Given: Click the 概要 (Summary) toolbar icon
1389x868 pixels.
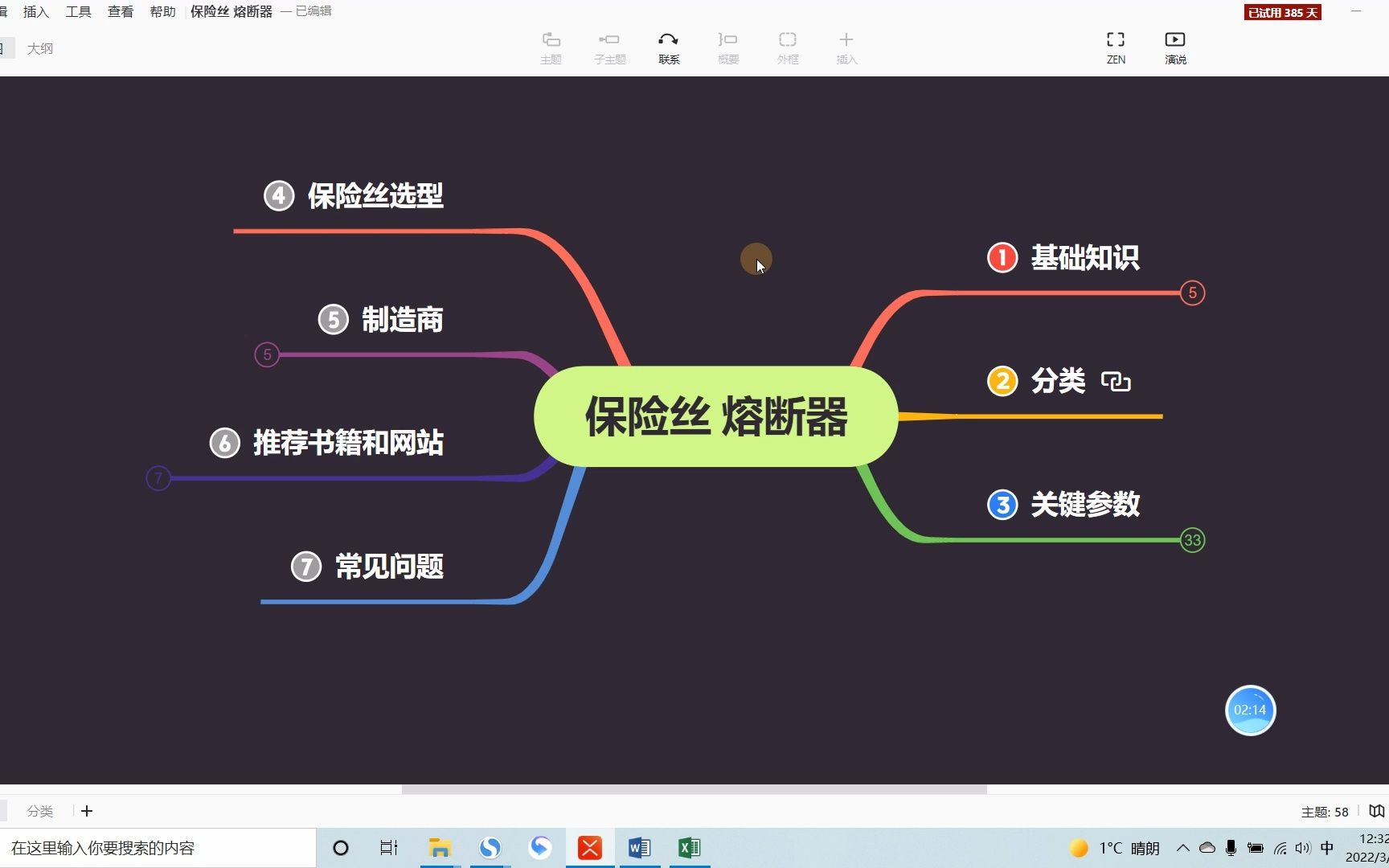Looking at the screenshot, I should point(727,47).
